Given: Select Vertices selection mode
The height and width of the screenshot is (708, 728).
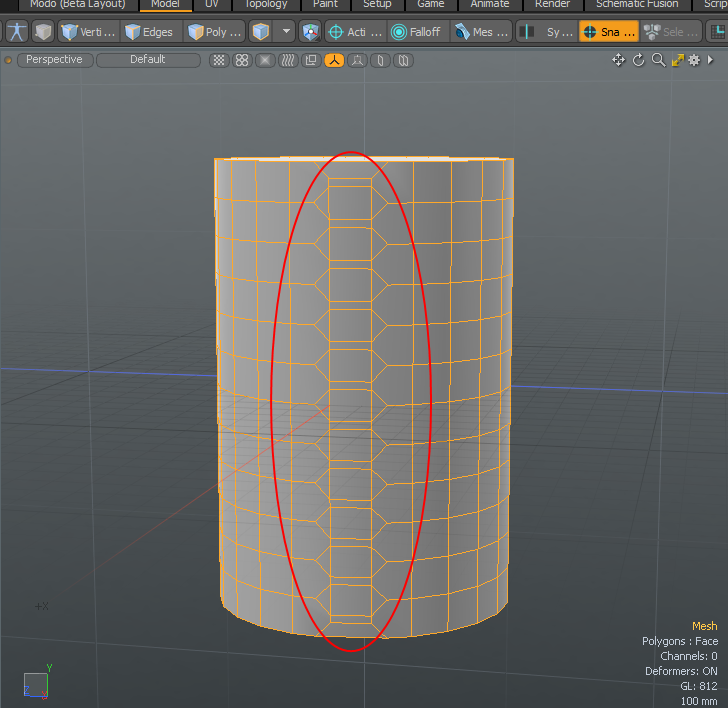Looking at the screenshot, I should point(88,32).
